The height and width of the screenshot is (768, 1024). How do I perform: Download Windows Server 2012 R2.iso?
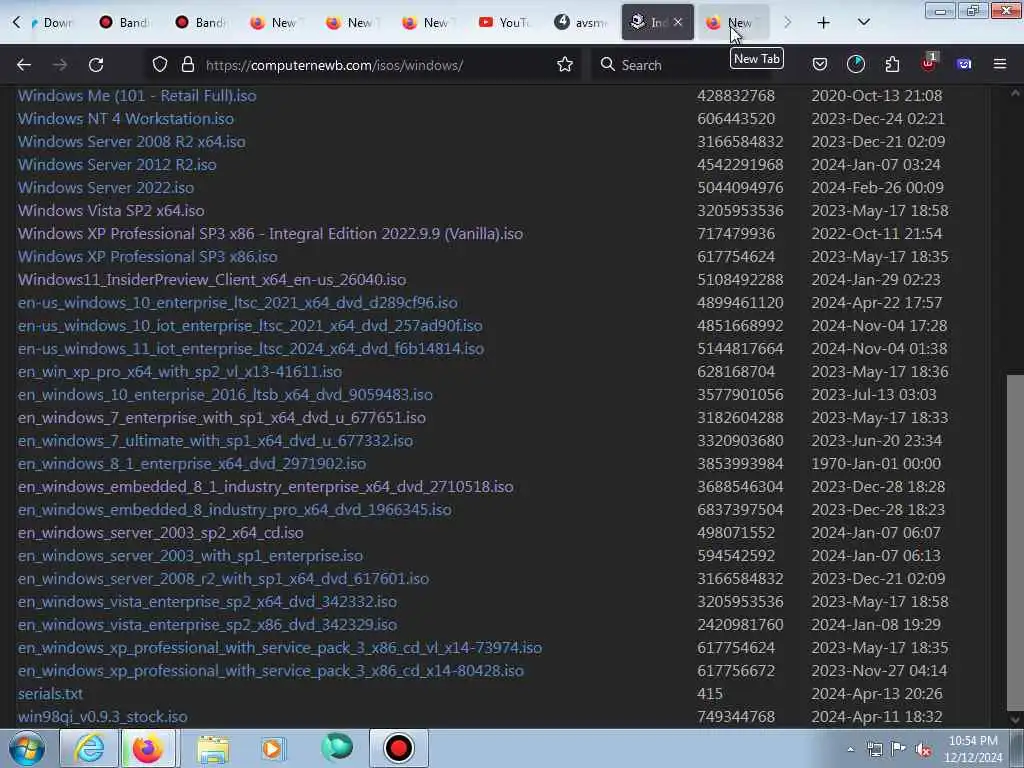click(117, 165)
